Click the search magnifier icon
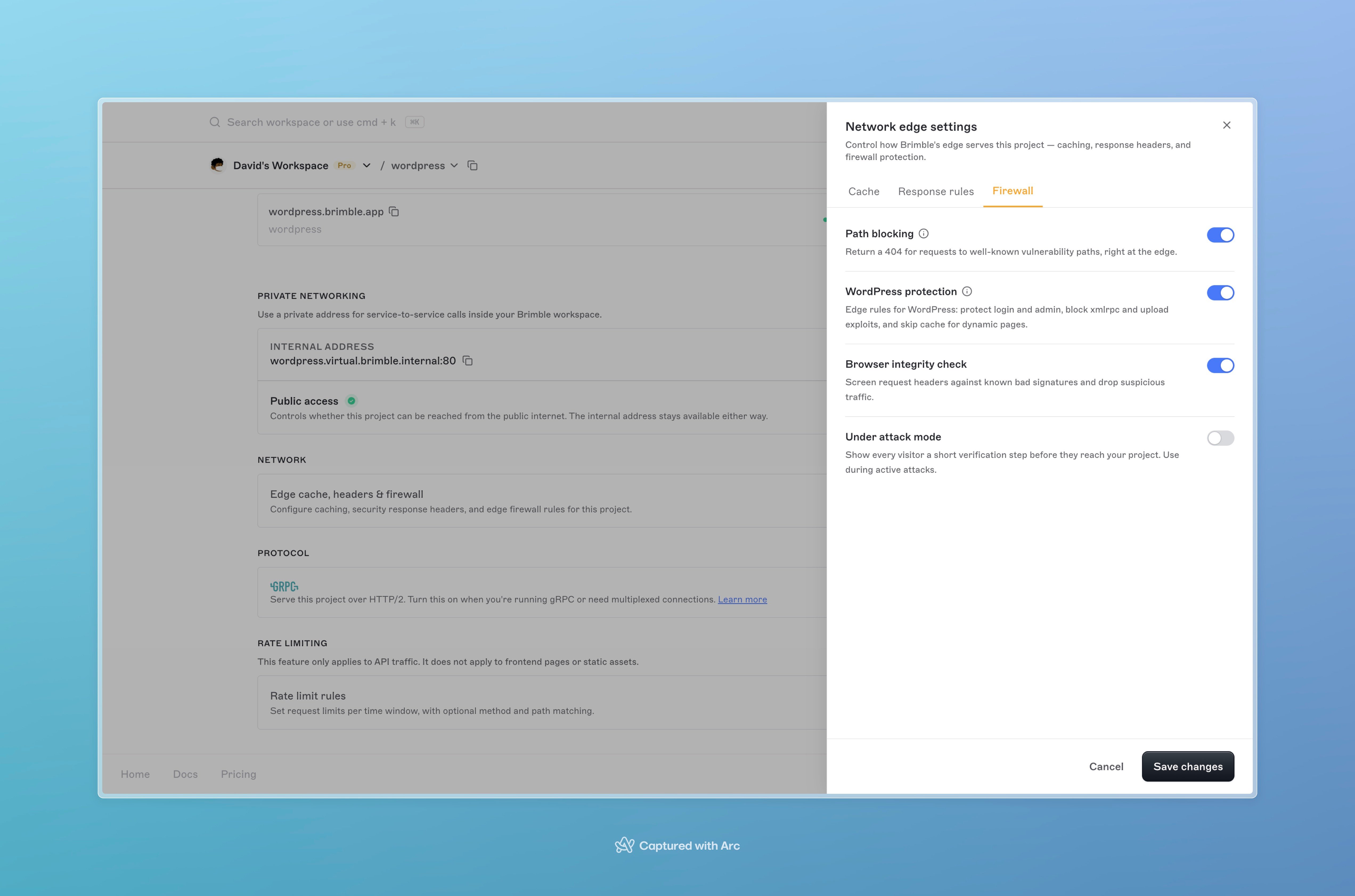The image size is (1355, 896). pyautogui.click(x=214, y=122)
